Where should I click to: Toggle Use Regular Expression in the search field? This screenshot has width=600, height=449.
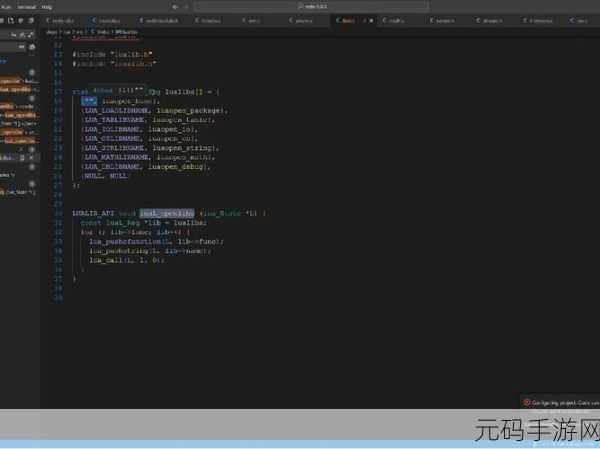tap(30, 35)
